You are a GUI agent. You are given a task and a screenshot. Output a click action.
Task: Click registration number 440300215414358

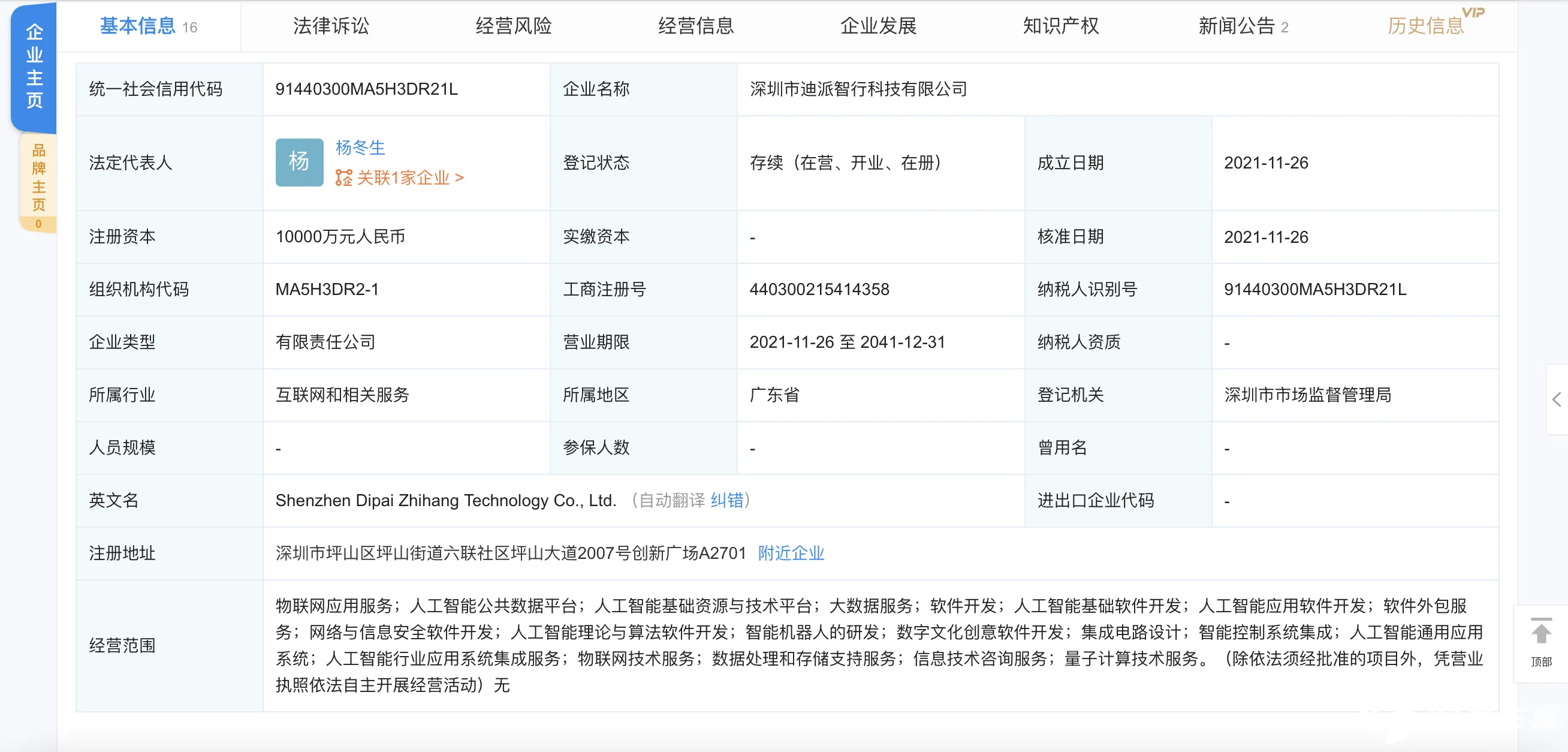click(x=819, y=289)
